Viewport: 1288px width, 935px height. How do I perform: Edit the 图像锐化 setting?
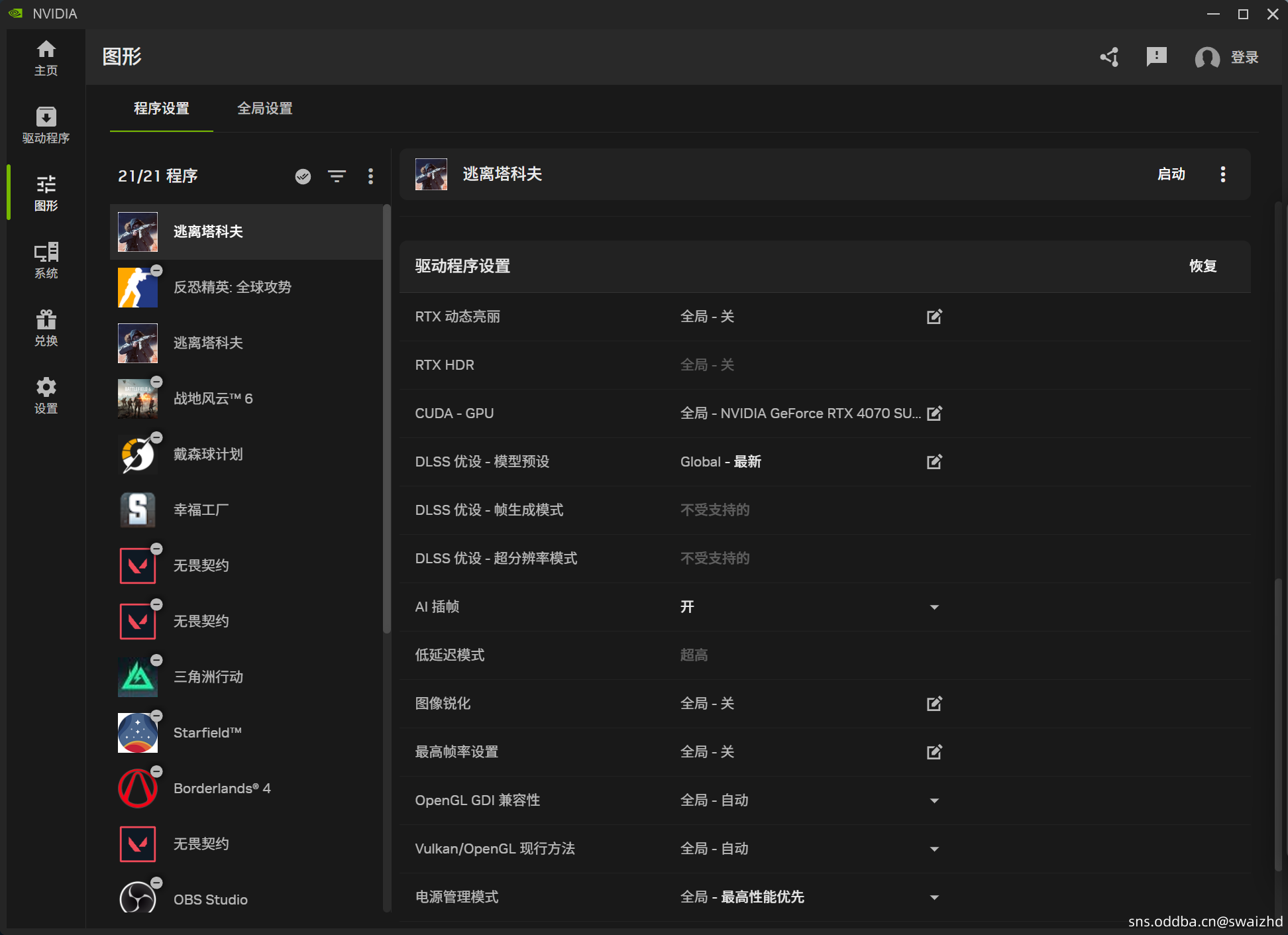pyautogui.click(x=934, y=704)
